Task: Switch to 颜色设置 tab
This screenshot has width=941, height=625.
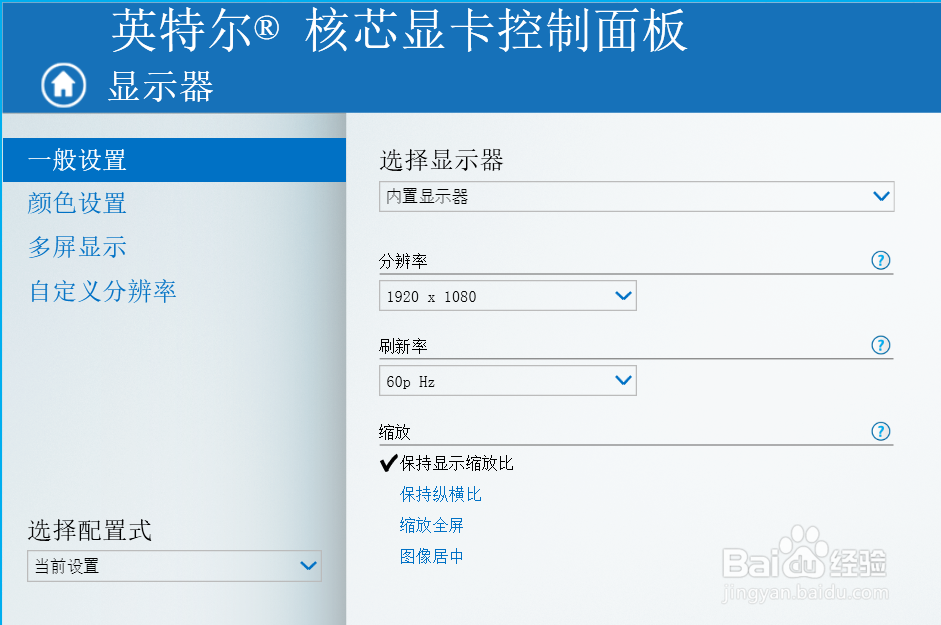Action: pos(77,203)
